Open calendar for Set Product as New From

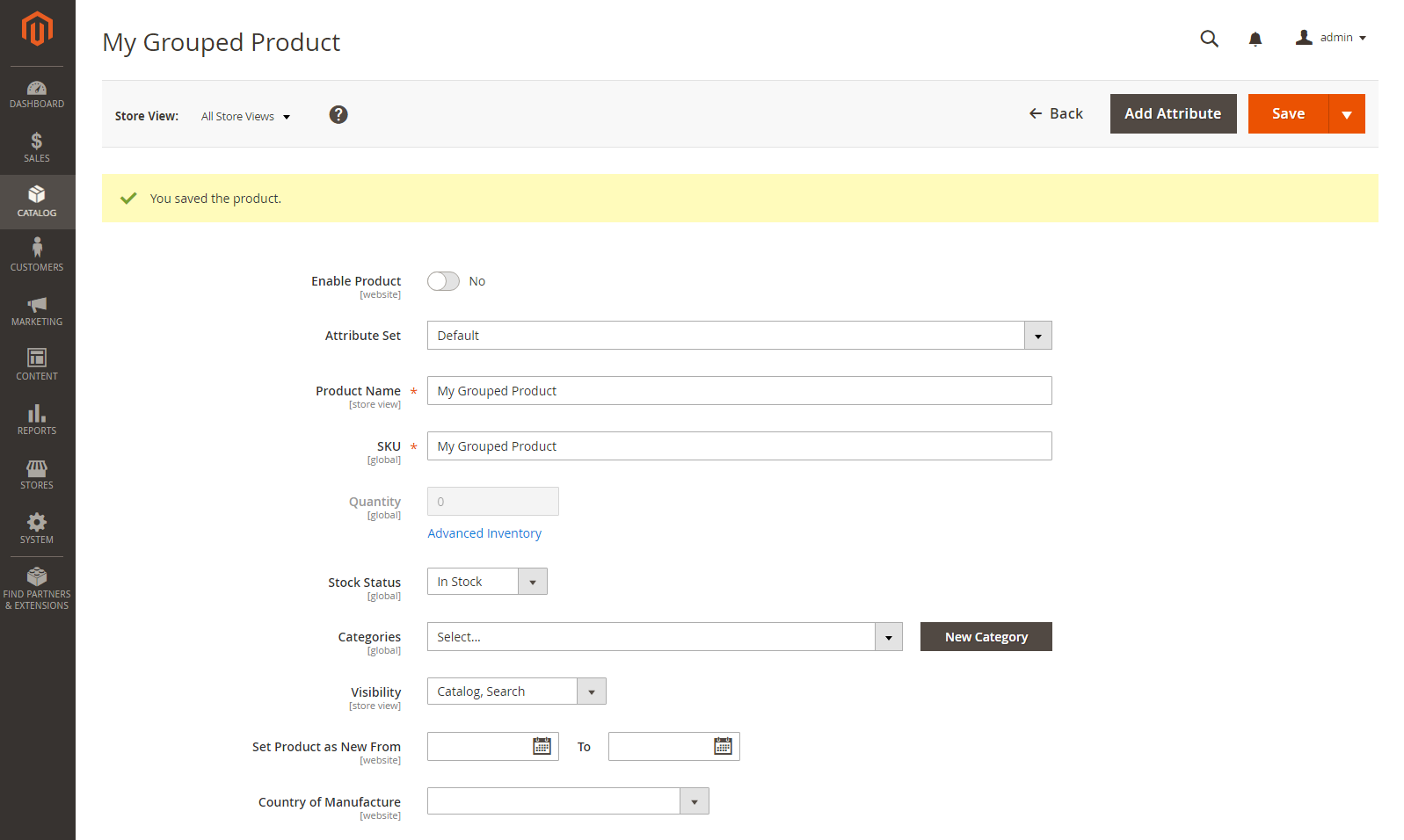[542, 746]
